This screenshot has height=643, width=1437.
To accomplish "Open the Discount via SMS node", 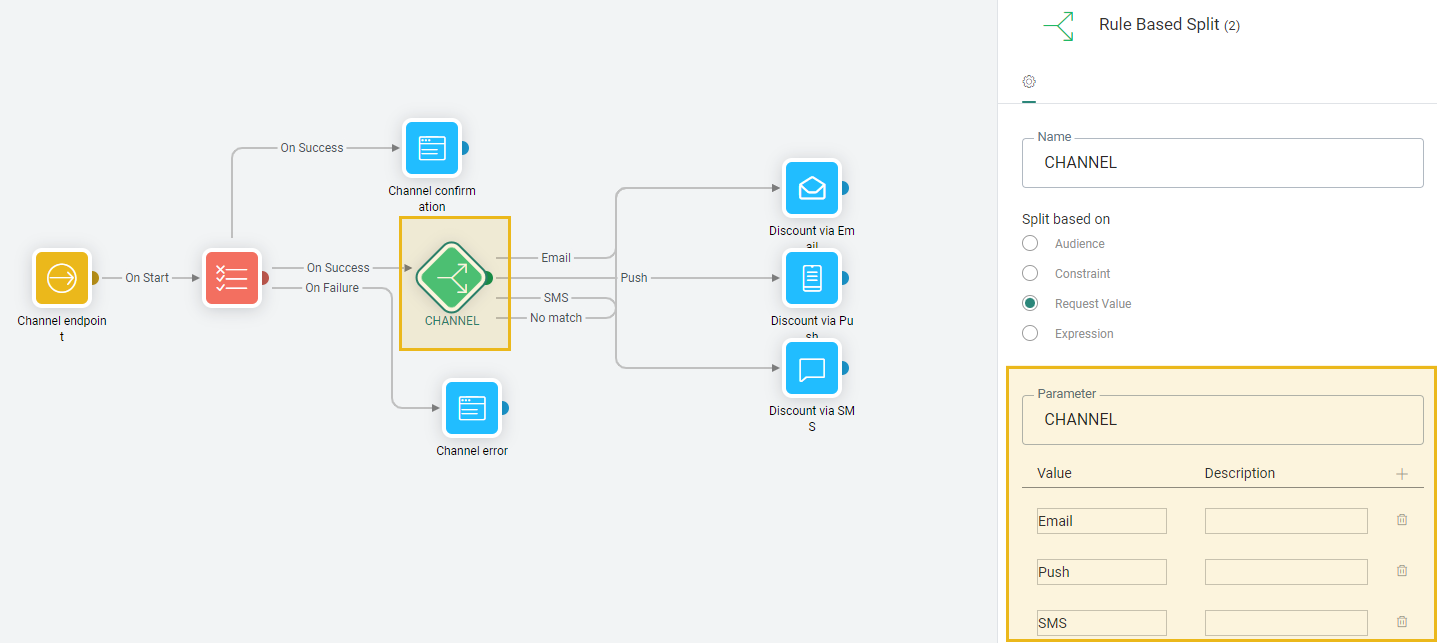I will pyautogui.click(x=812, y=369).
